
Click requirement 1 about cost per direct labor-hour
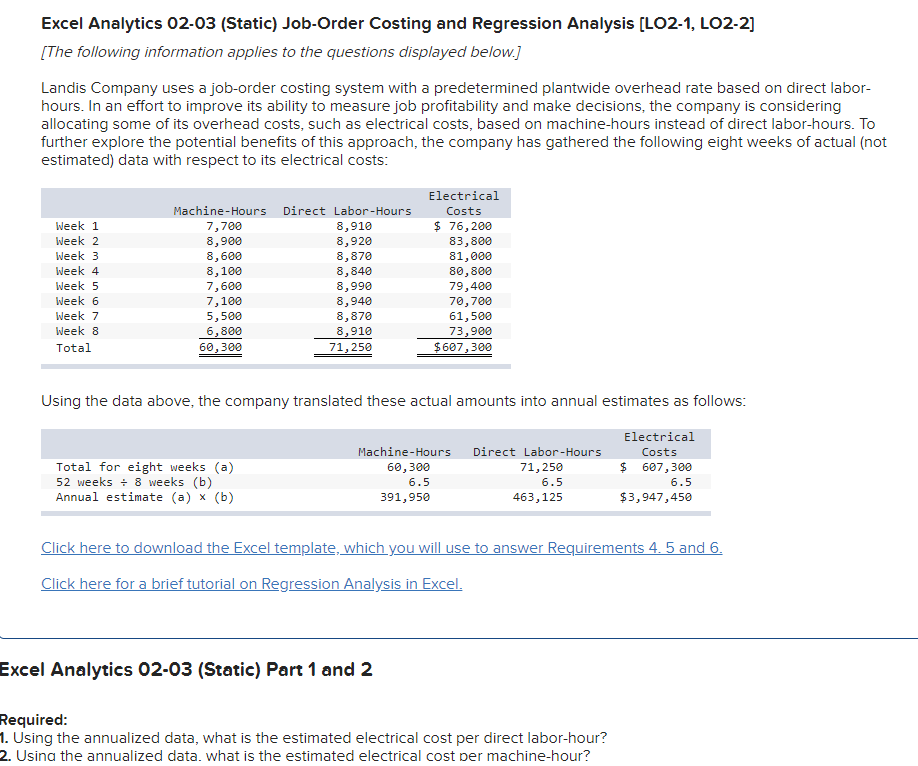click(303, 737)
